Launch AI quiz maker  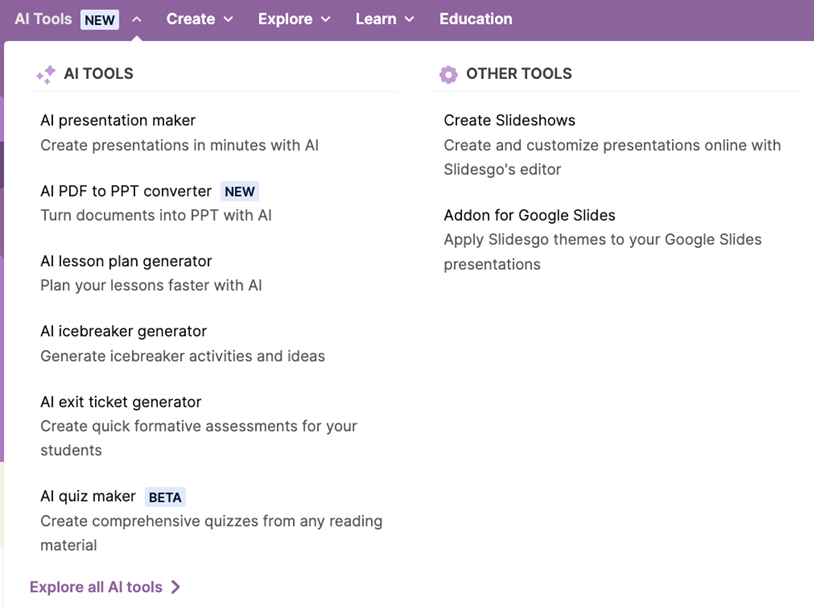click(88, 496)
